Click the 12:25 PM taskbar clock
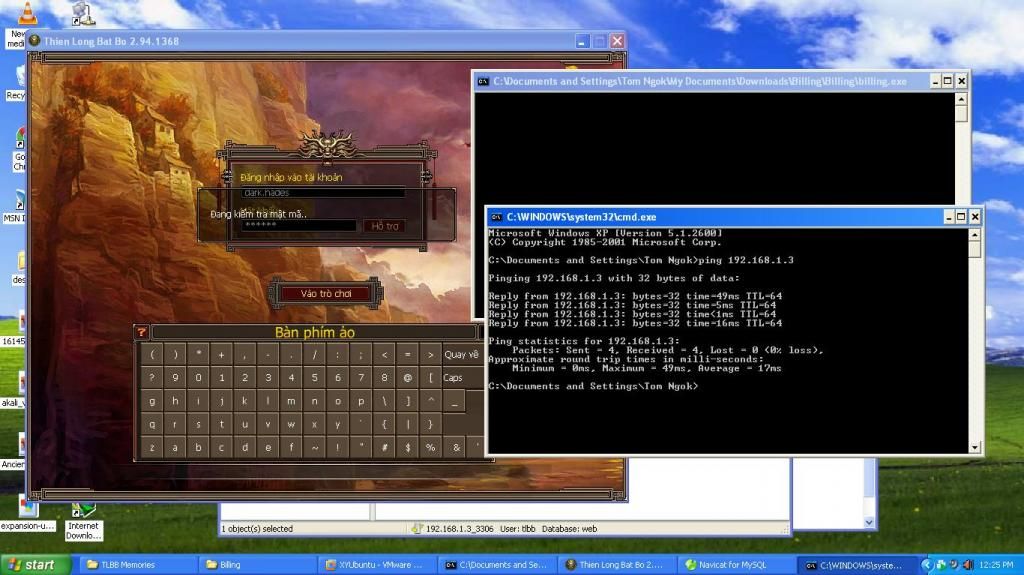This screenshot has height=575, width=1024. (x=996, y=565)
